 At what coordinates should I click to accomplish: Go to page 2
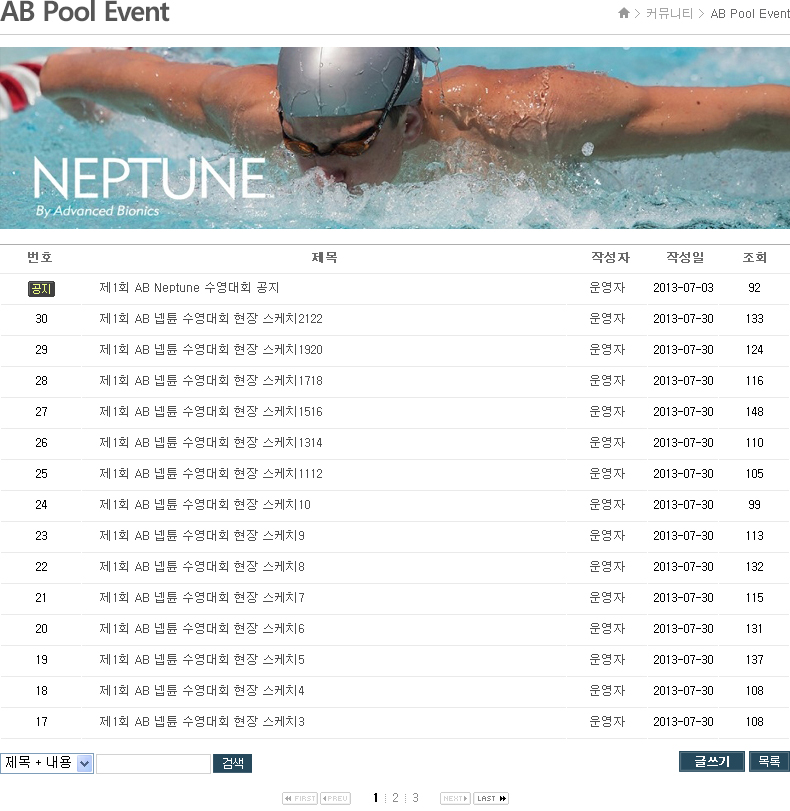[395, 798]
